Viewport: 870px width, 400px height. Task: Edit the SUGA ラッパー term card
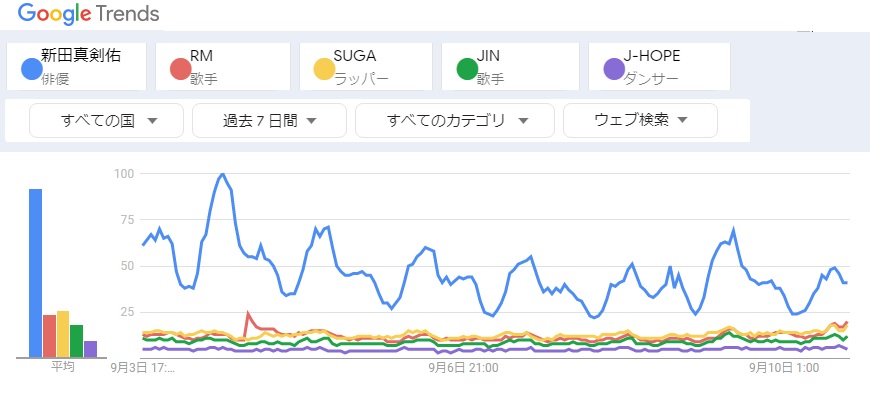368,66
